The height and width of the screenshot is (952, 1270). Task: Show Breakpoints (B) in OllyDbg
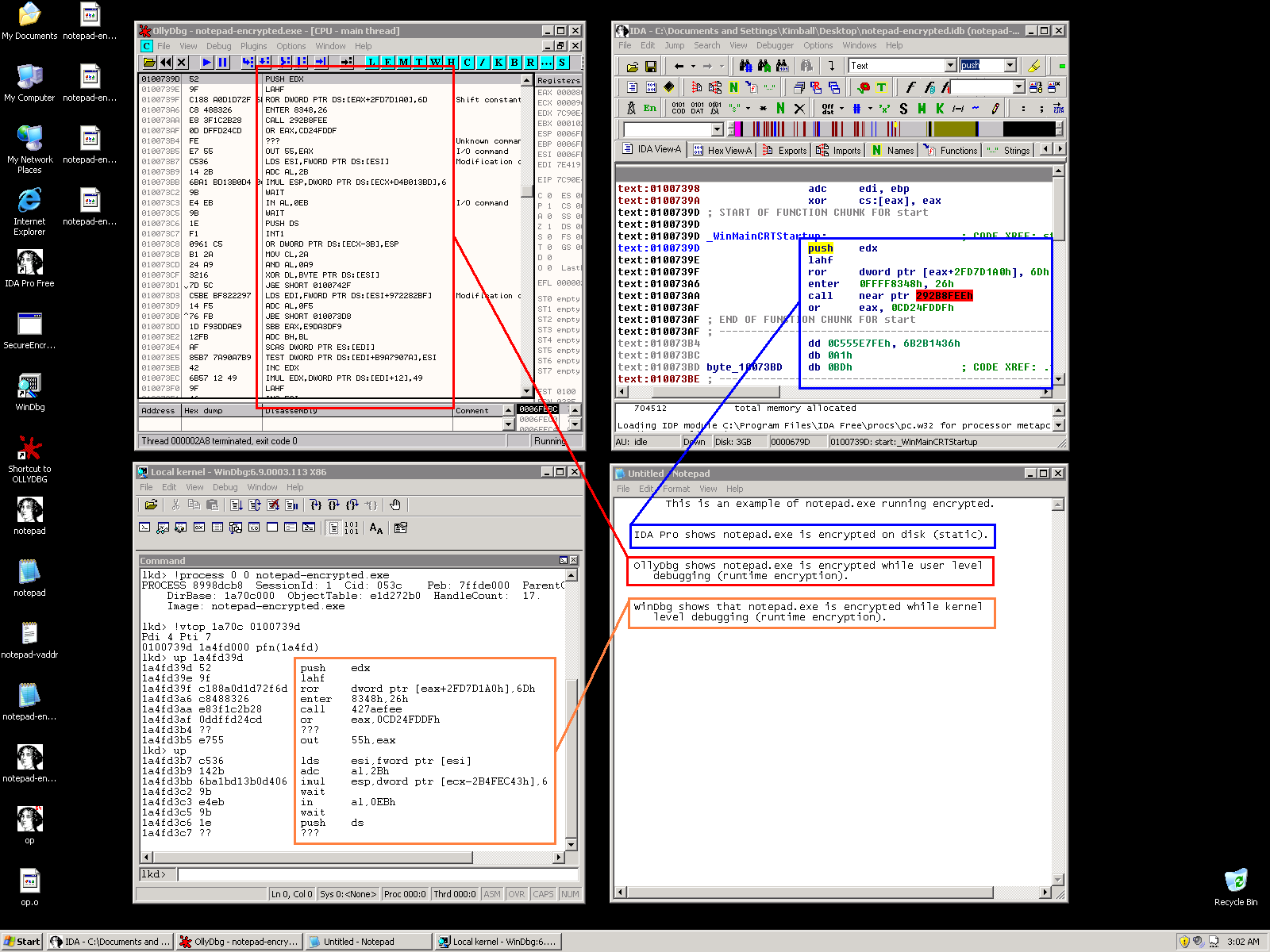(514, 62)
